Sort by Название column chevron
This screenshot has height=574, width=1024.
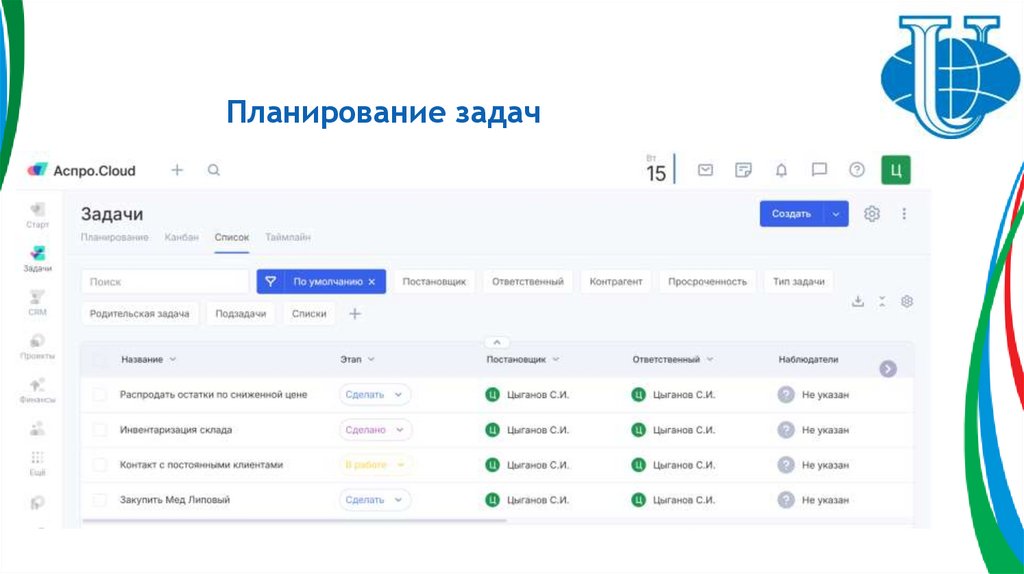click(172, 360)
